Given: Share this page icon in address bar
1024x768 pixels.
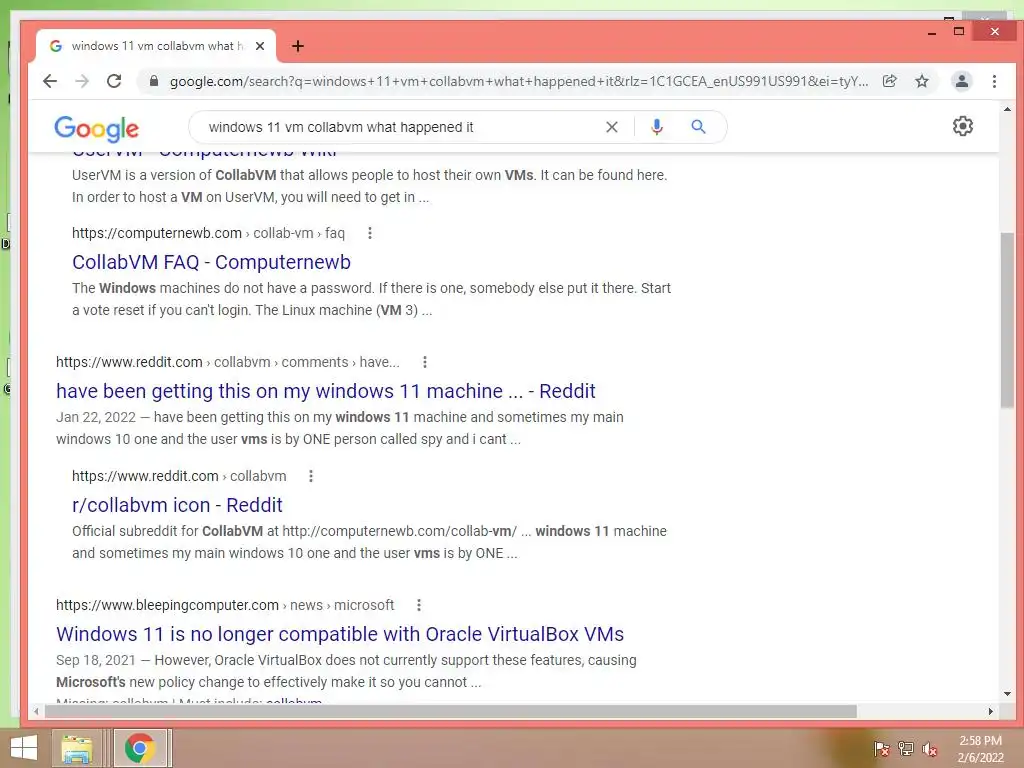Looking at the screenshot, I should click(889, 81).
